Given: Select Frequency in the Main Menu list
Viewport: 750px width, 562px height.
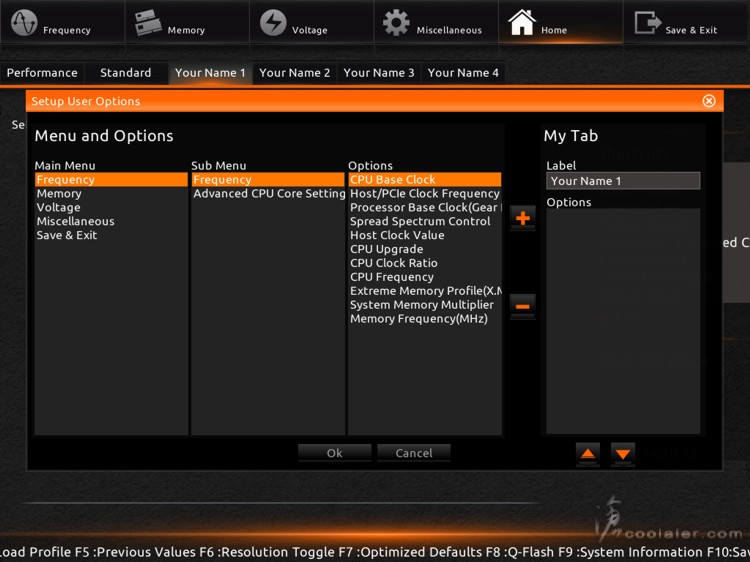Looking at the screenshot, I should click(x=111, y=179).
